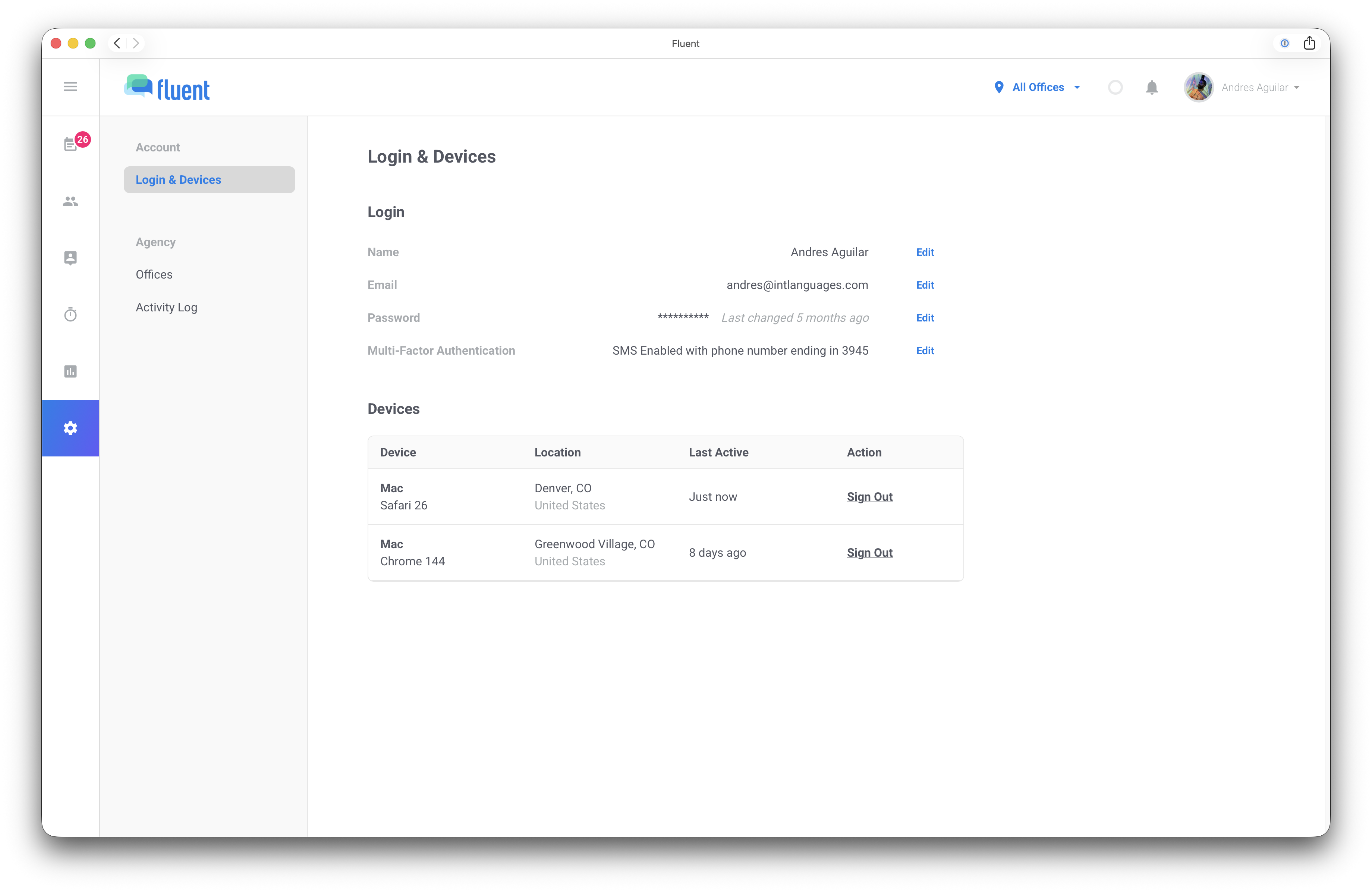
Task: Click the location pin next to All Offices
Action: 1000,87
